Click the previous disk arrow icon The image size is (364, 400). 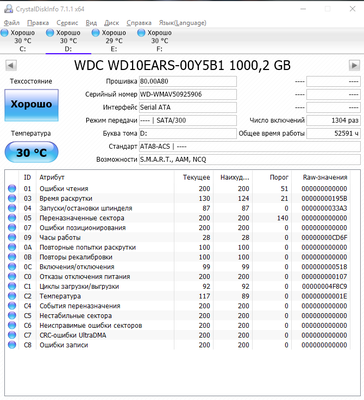tap(11, 65)
